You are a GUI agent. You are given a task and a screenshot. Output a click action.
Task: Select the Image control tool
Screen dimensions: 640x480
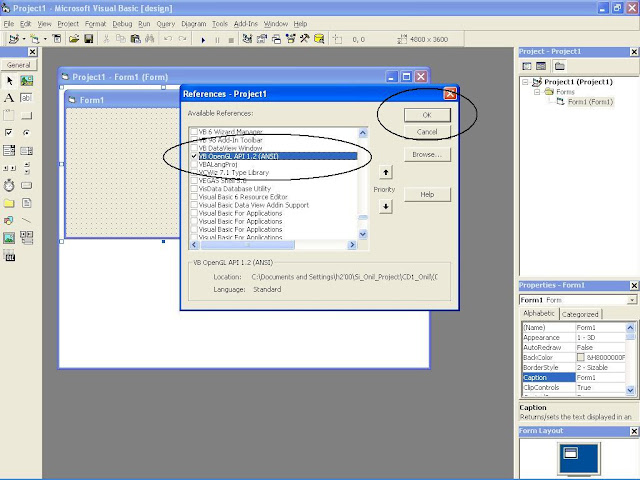[x=9, y=238]
